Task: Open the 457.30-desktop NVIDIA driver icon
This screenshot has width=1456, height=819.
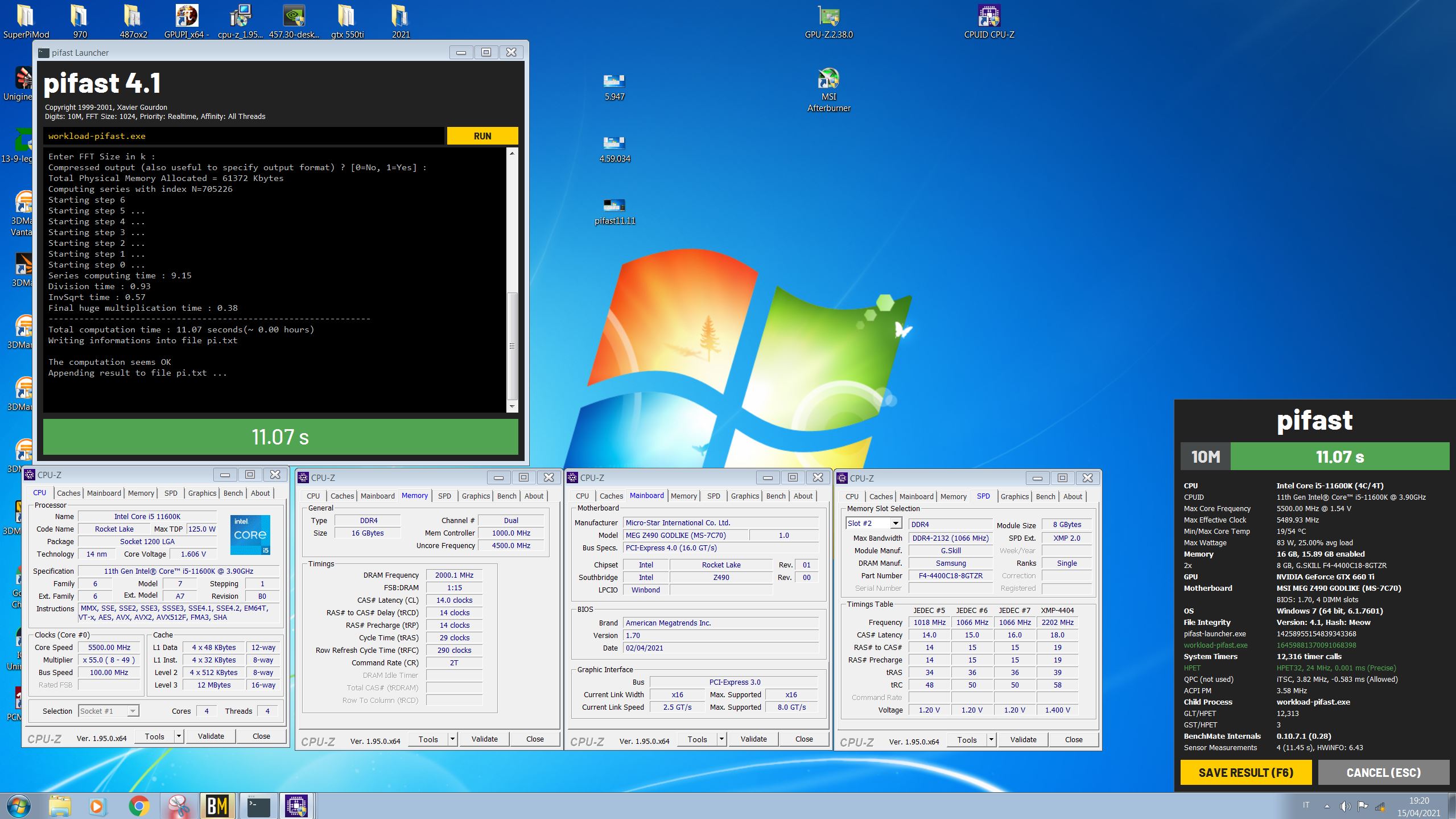Action: point(294,22)
